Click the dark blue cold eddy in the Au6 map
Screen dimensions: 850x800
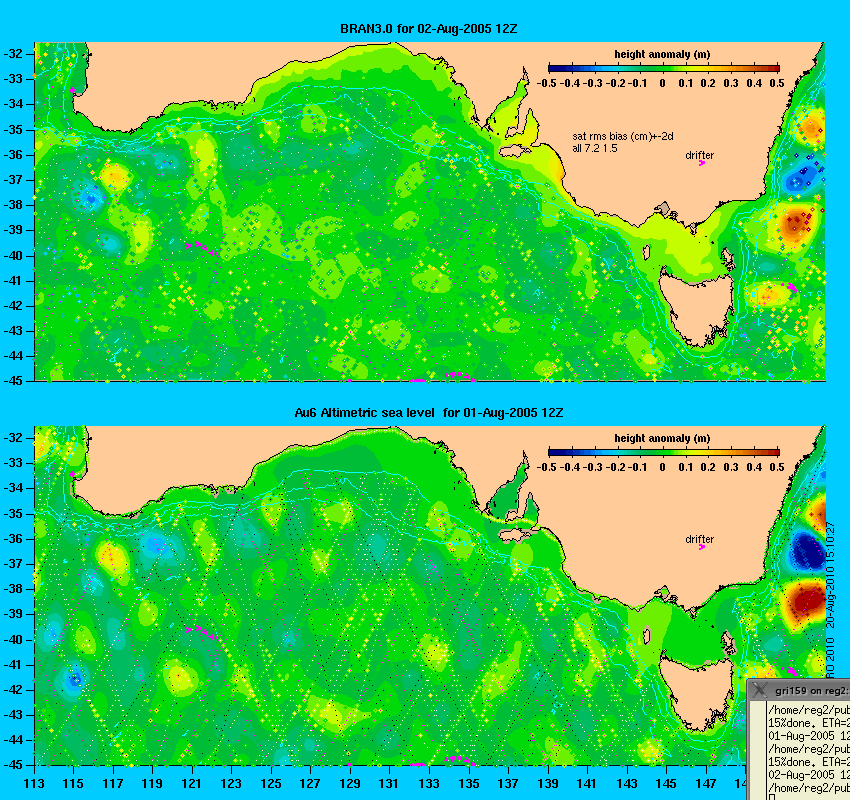point(809,552)
